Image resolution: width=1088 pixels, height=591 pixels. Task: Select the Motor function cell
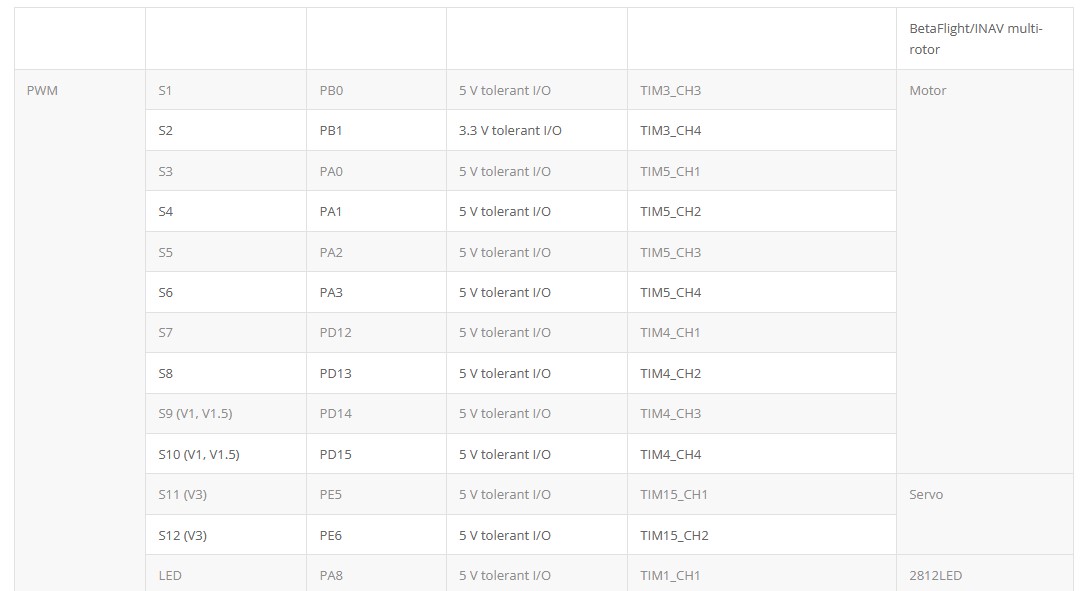985,272
